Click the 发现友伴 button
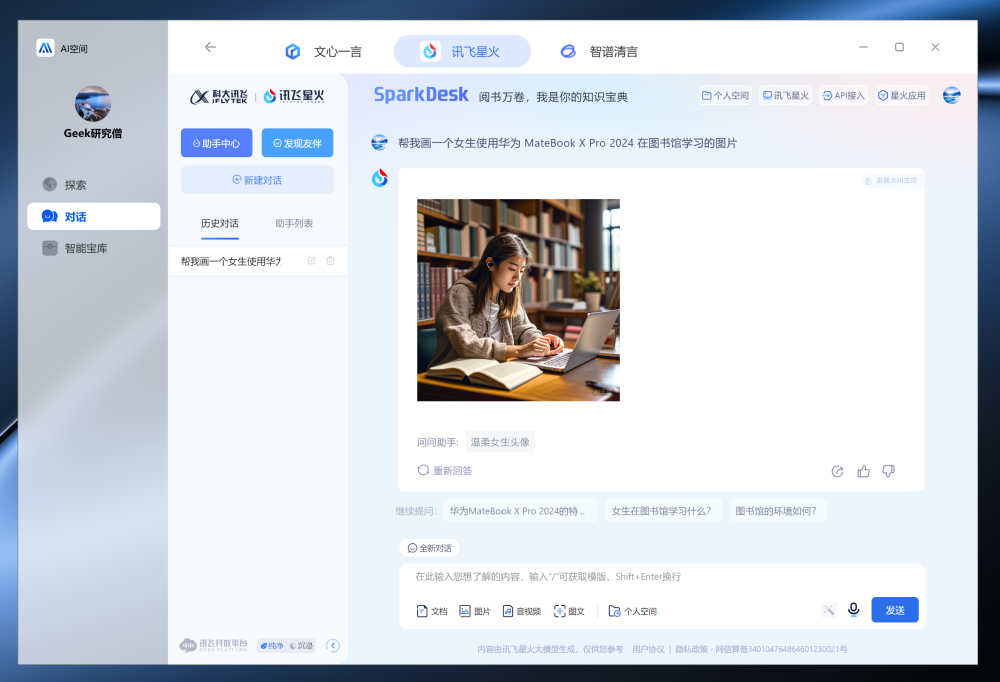The width and height of the screenshot is (1000, 682). pyautogui.click(x=297, y=143)
